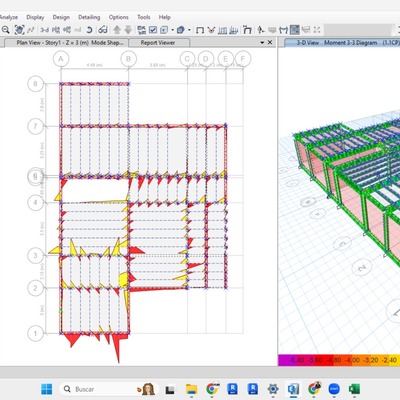Click the highlighted blue toolbar icon

pyautogui.click(x=295, y=30)
